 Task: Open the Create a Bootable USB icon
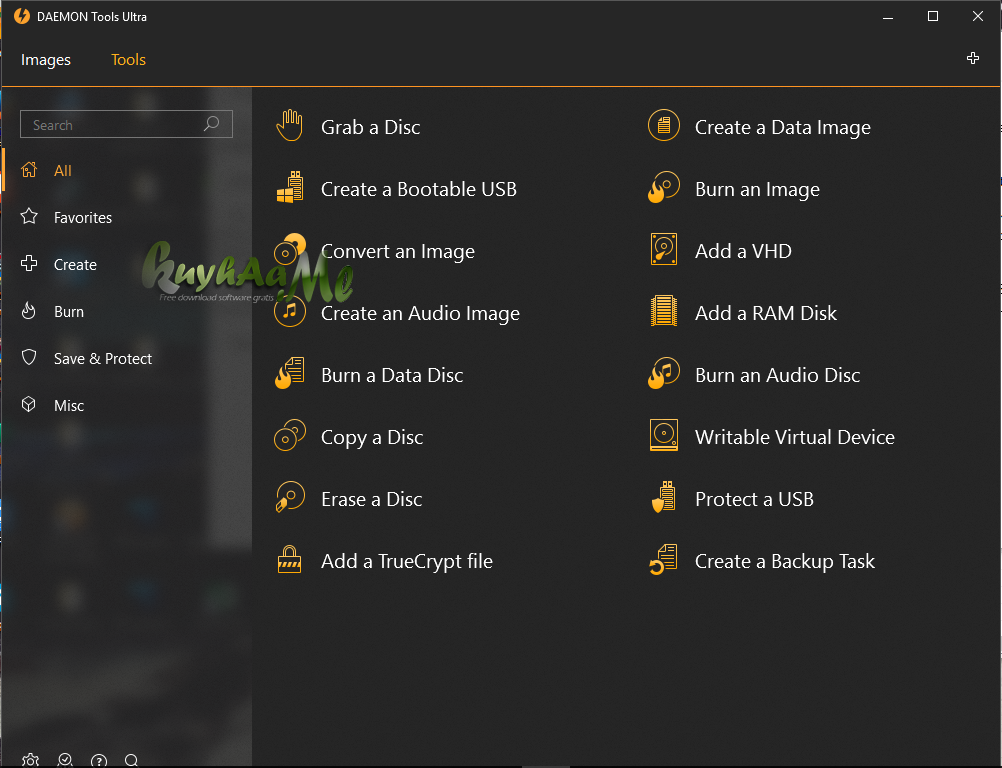[289, 187]
